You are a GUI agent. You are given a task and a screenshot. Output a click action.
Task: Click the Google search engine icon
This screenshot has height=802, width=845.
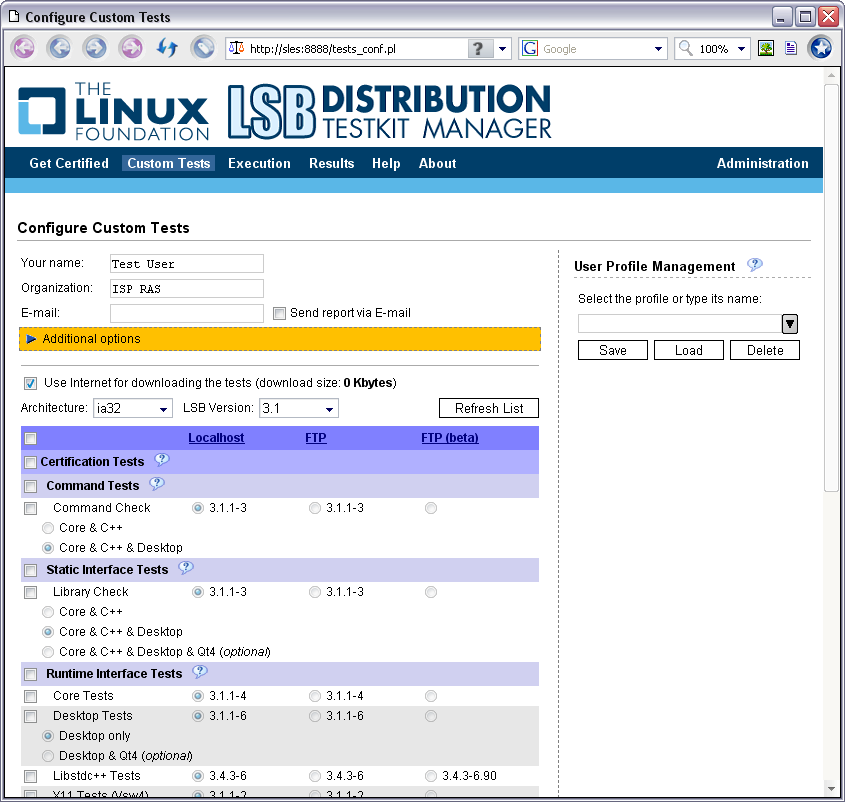coord(530,49)
